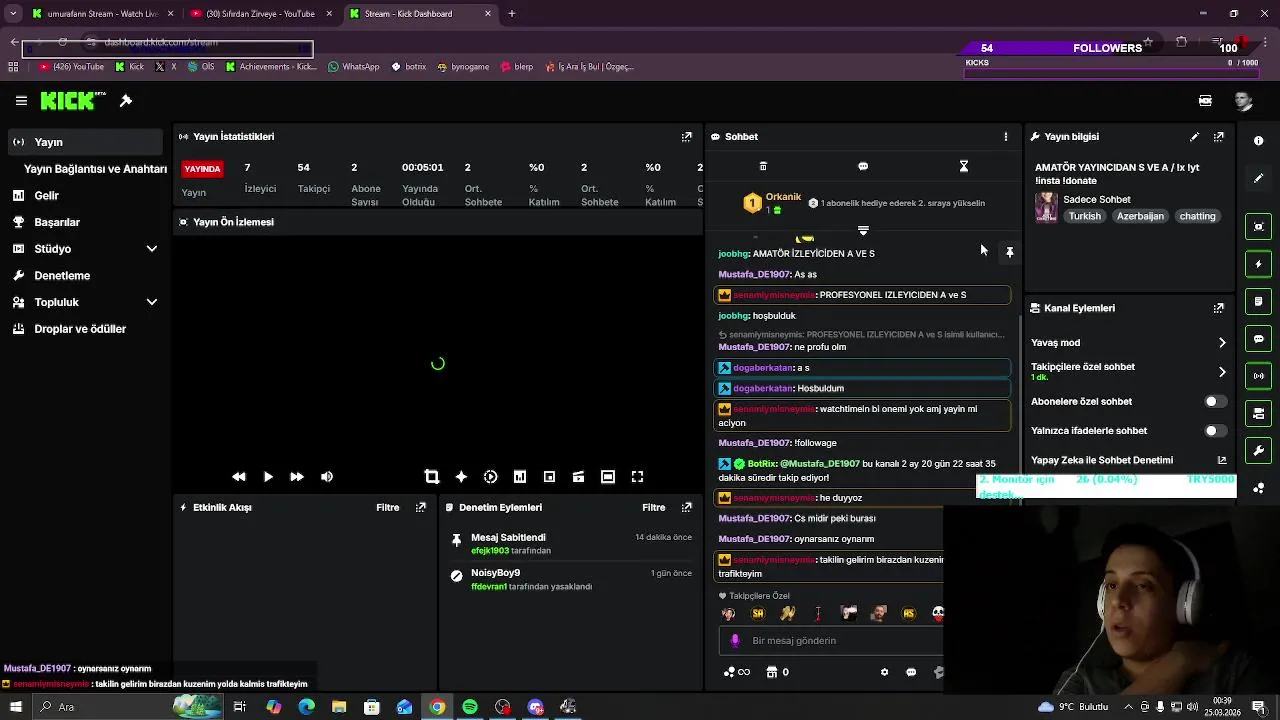Viewport: 1280px width, 720px height.
Task: Click the pin icon next to Kick logo
Action: (126, 101)
